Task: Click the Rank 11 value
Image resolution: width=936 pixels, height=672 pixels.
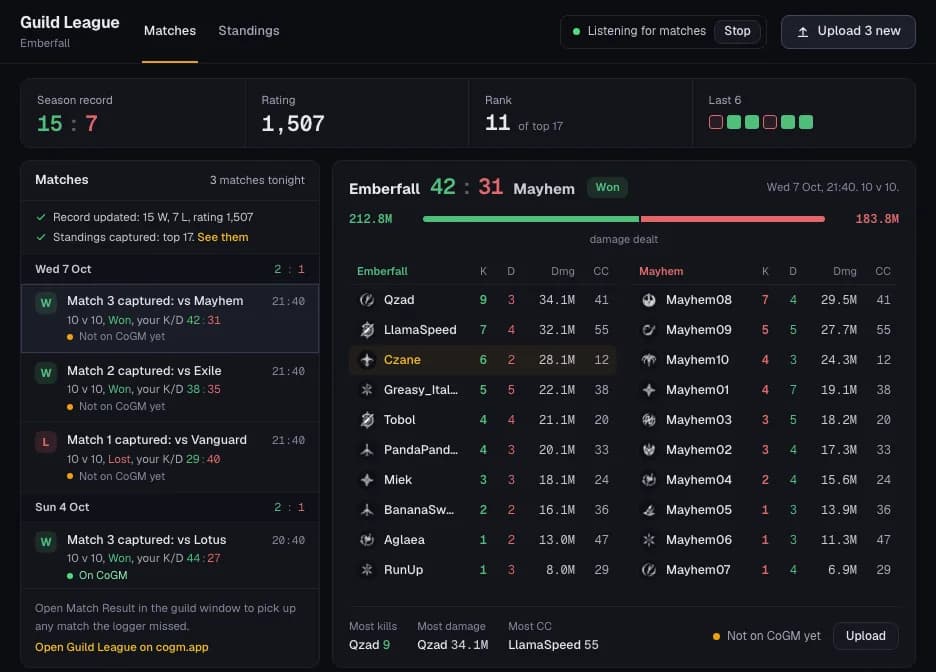Action: point(497,123)
